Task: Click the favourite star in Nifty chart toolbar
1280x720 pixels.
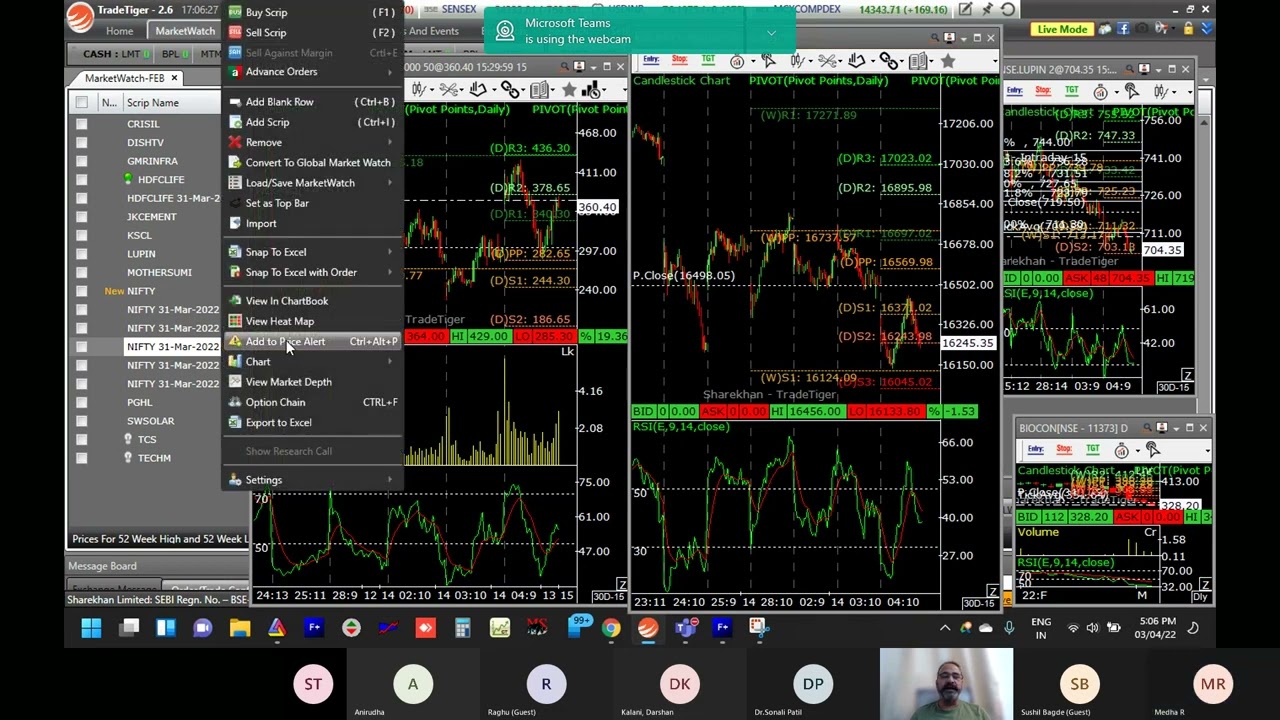Action: point(947,61)
